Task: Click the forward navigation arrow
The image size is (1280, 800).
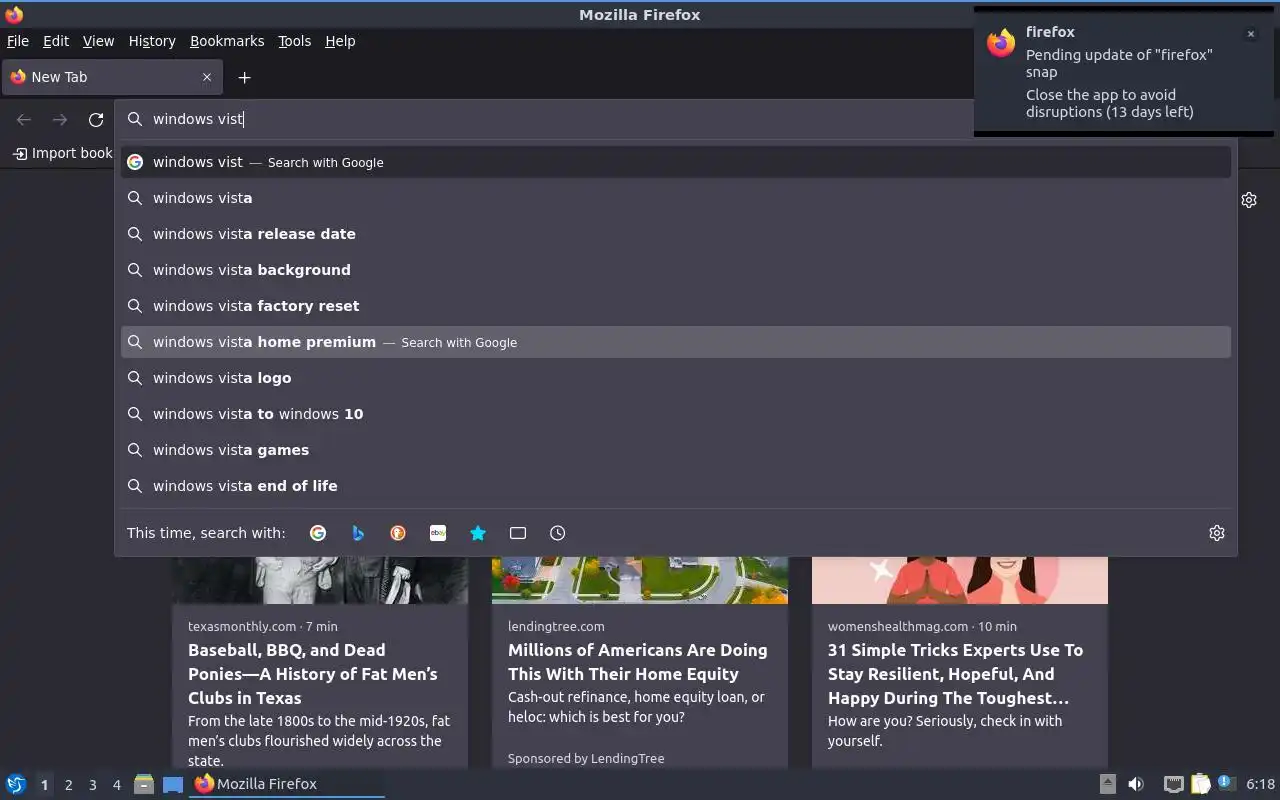Action: (60, 119)
